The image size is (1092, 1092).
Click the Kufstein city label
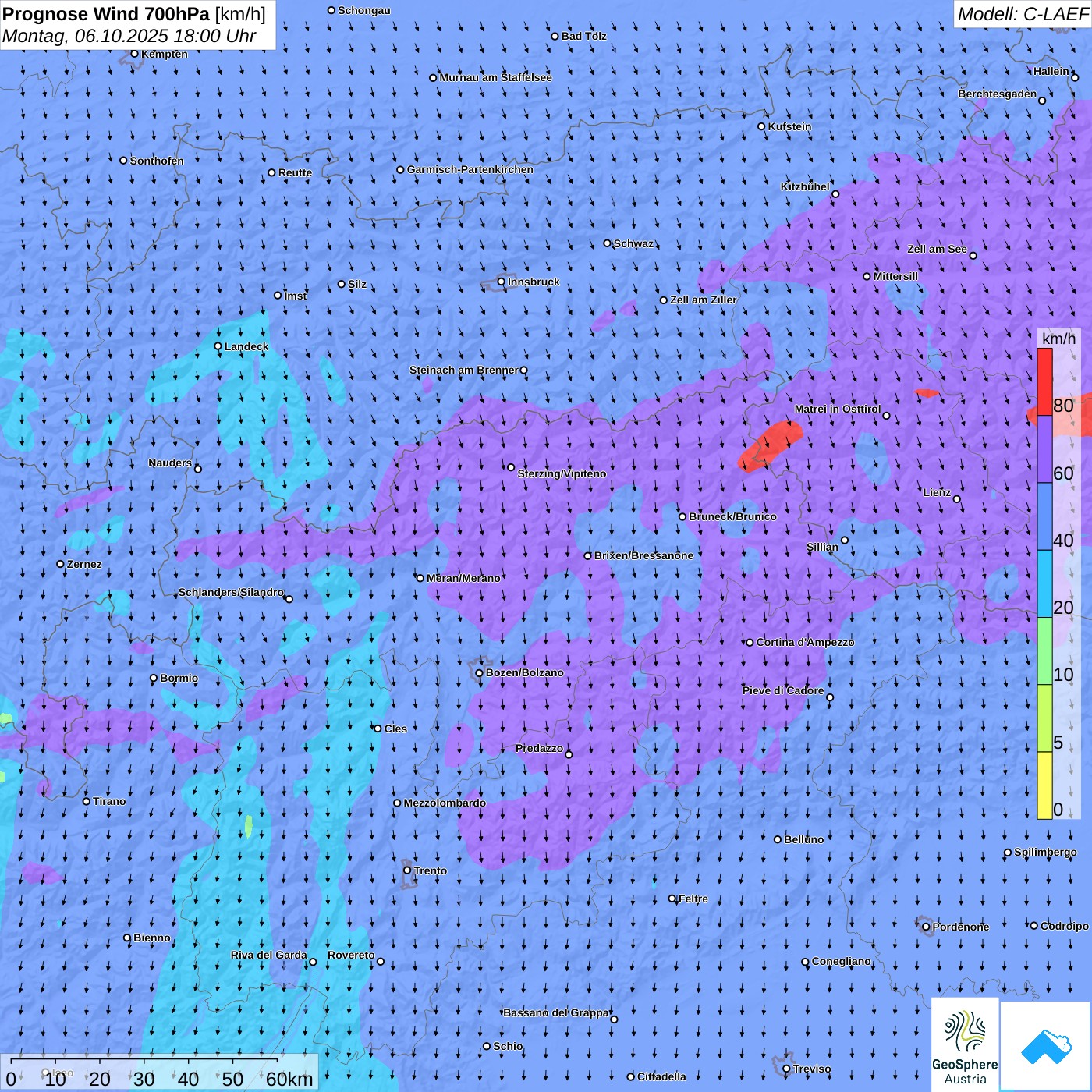789,126
